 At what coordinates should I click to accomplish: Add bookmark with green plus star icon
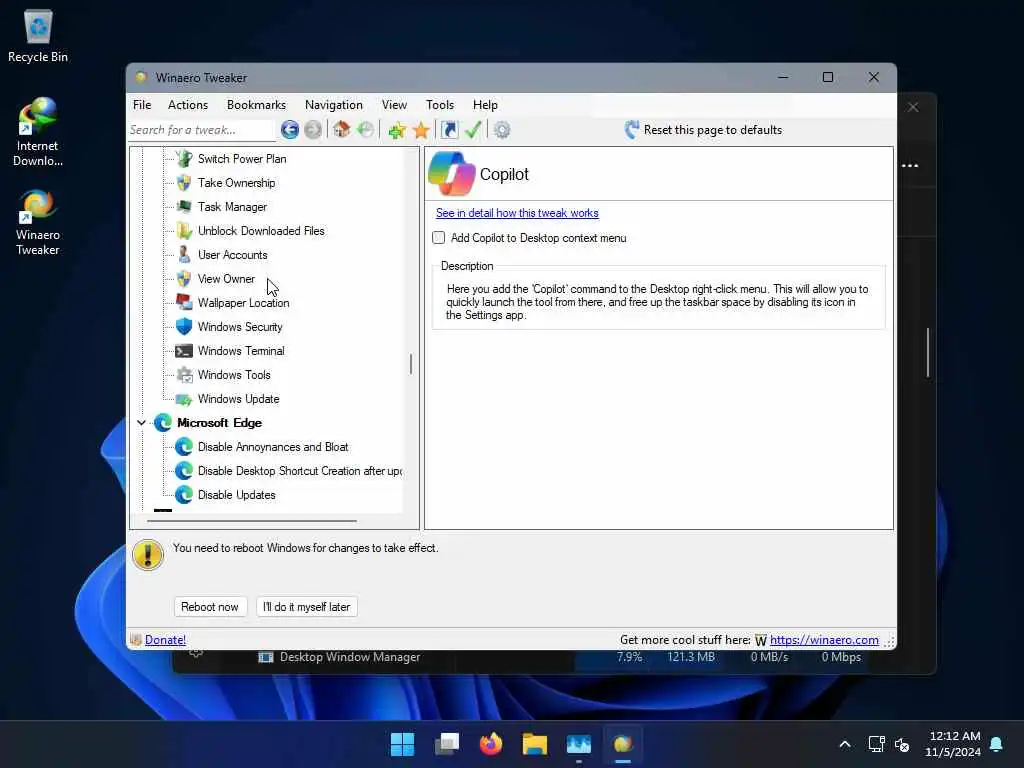click(x=396, y=130)
